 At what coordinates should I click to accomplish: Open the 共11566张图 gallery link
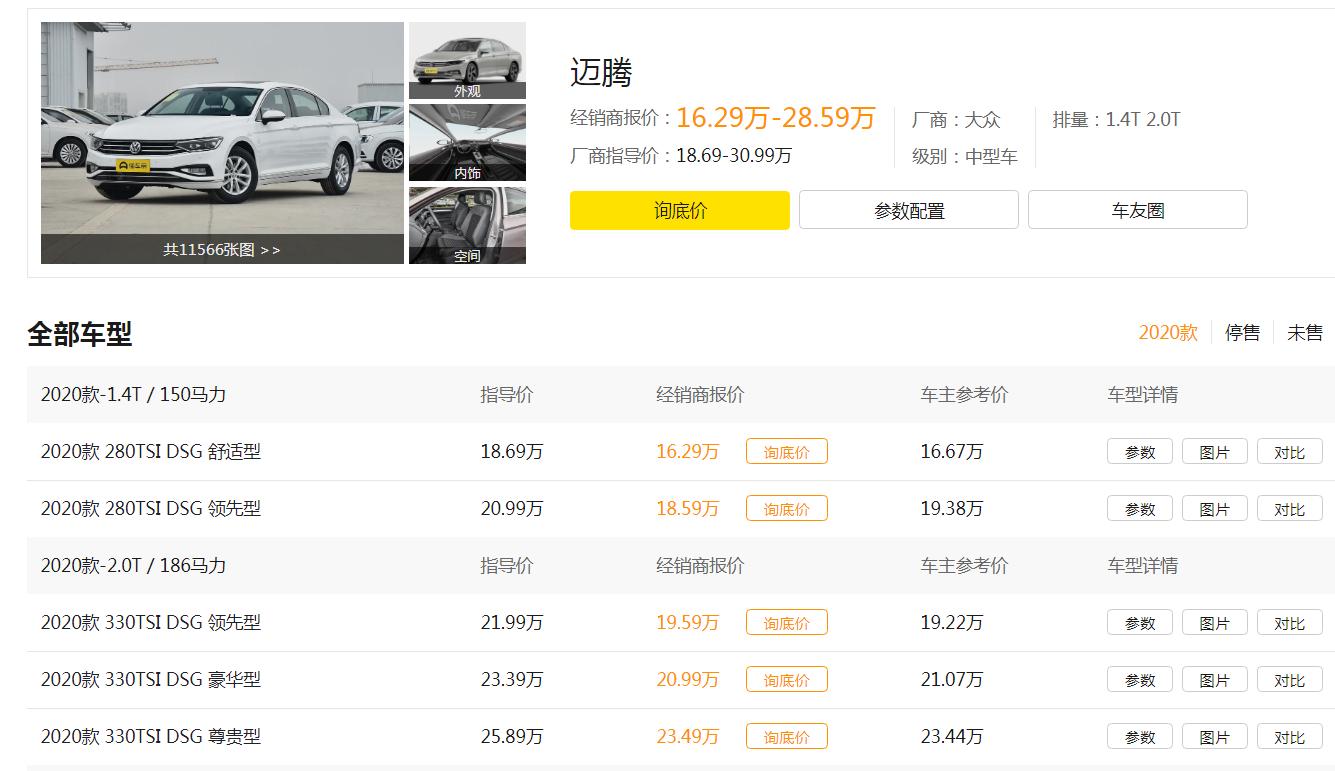(x=222, y=250)
